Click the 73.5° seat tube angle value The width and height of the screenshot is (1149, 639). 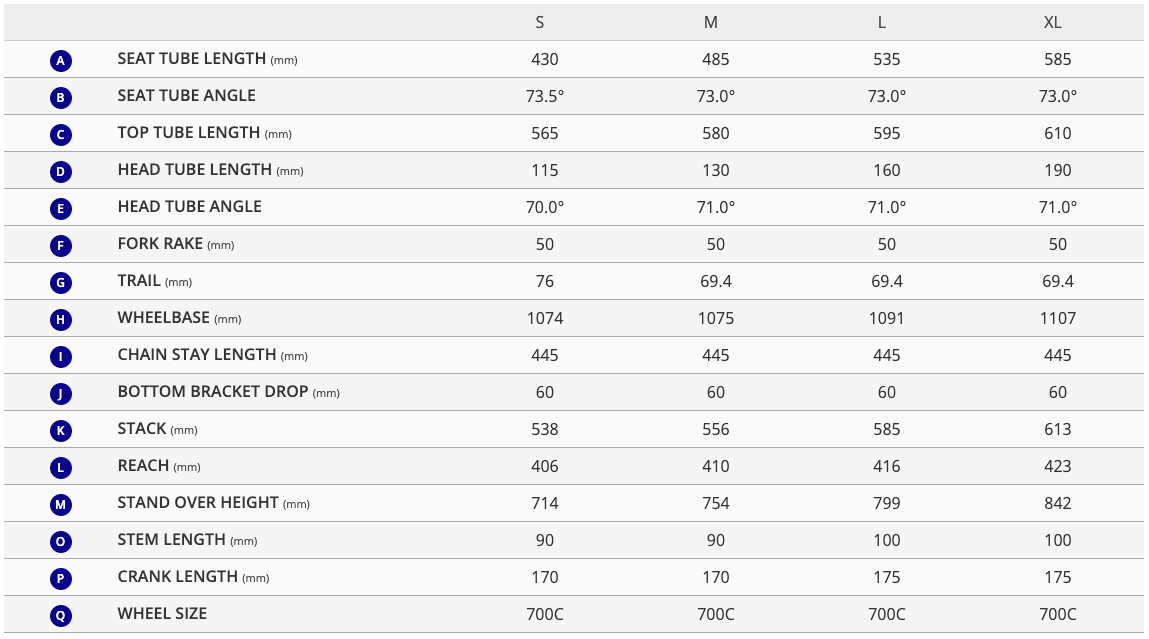click(545, 96)
